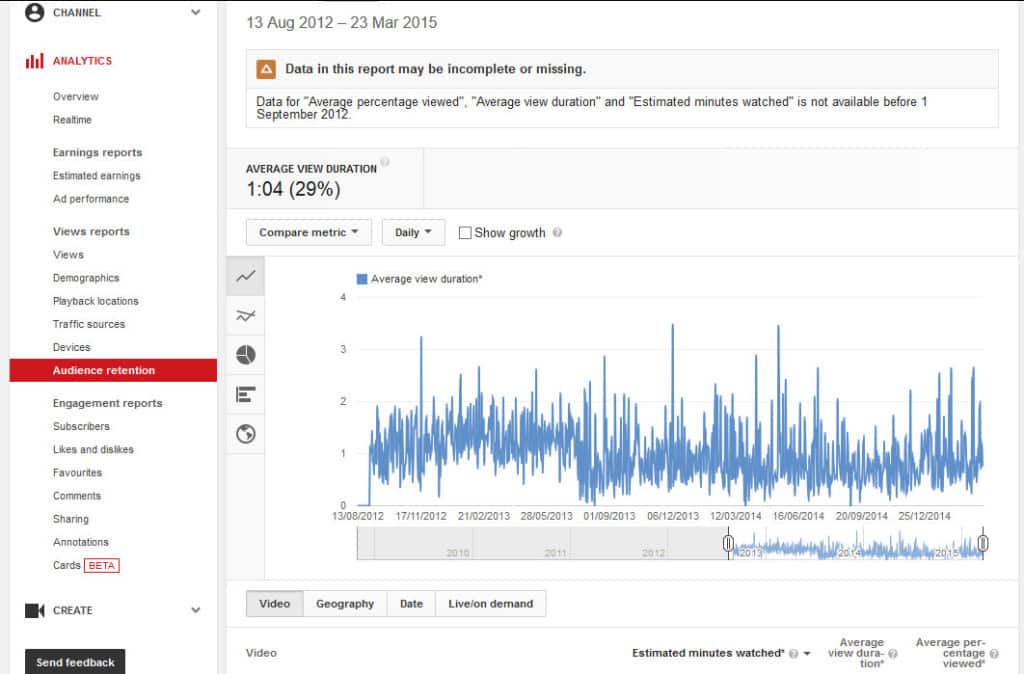Open help icon beside Average View Duration
The width and height of the screenshot is (1024, 674).
pos(385,162)
